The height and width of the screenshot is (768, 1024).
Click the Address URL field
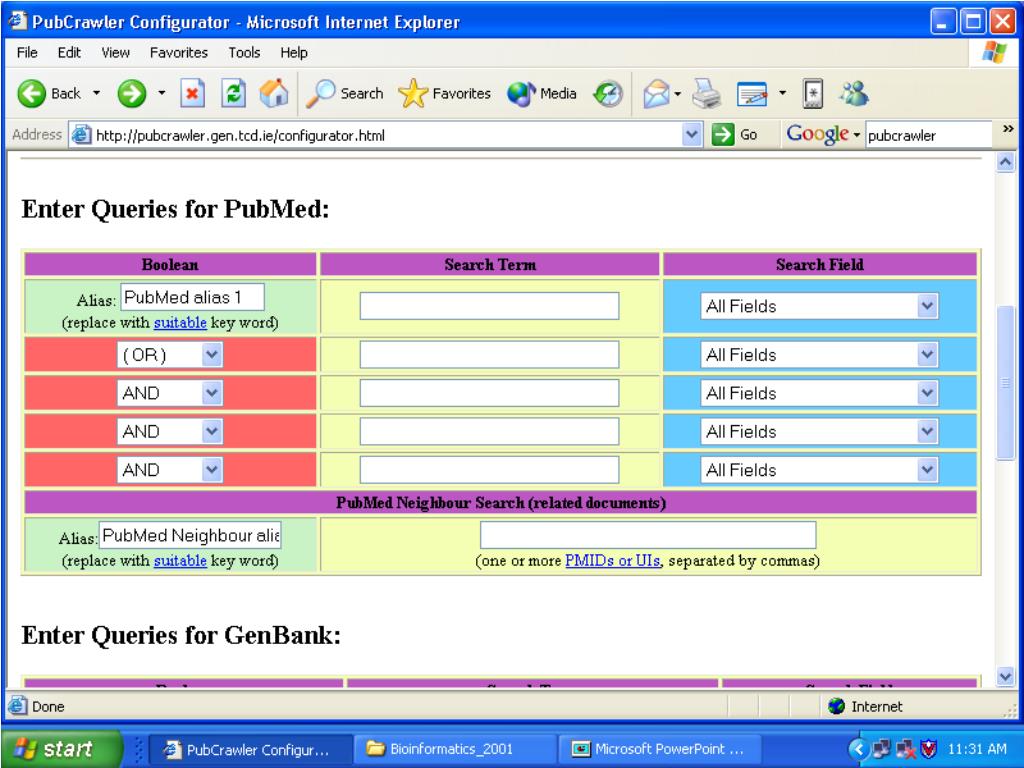387,135
